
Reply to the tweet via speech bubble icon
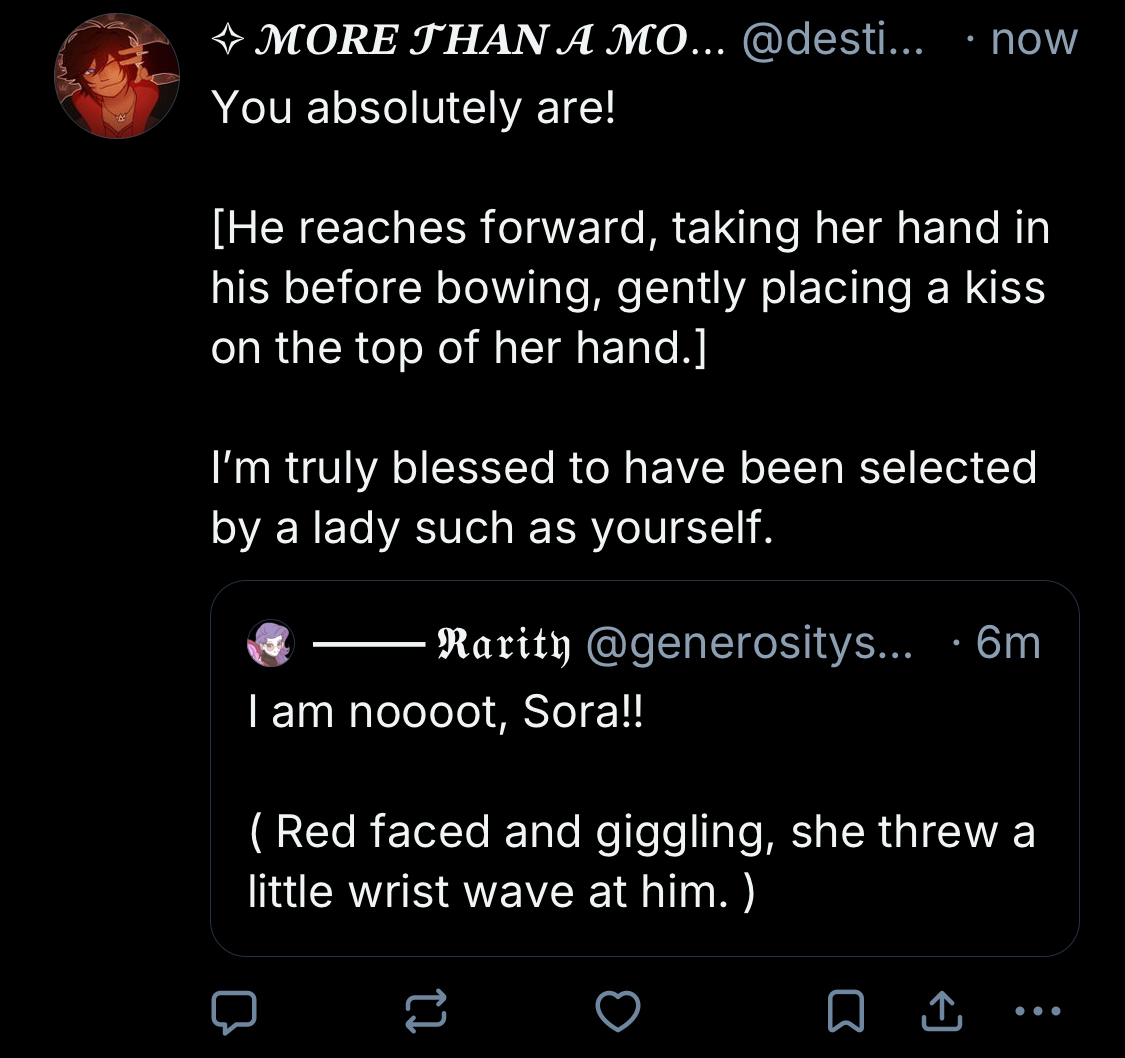[234, 1012]
